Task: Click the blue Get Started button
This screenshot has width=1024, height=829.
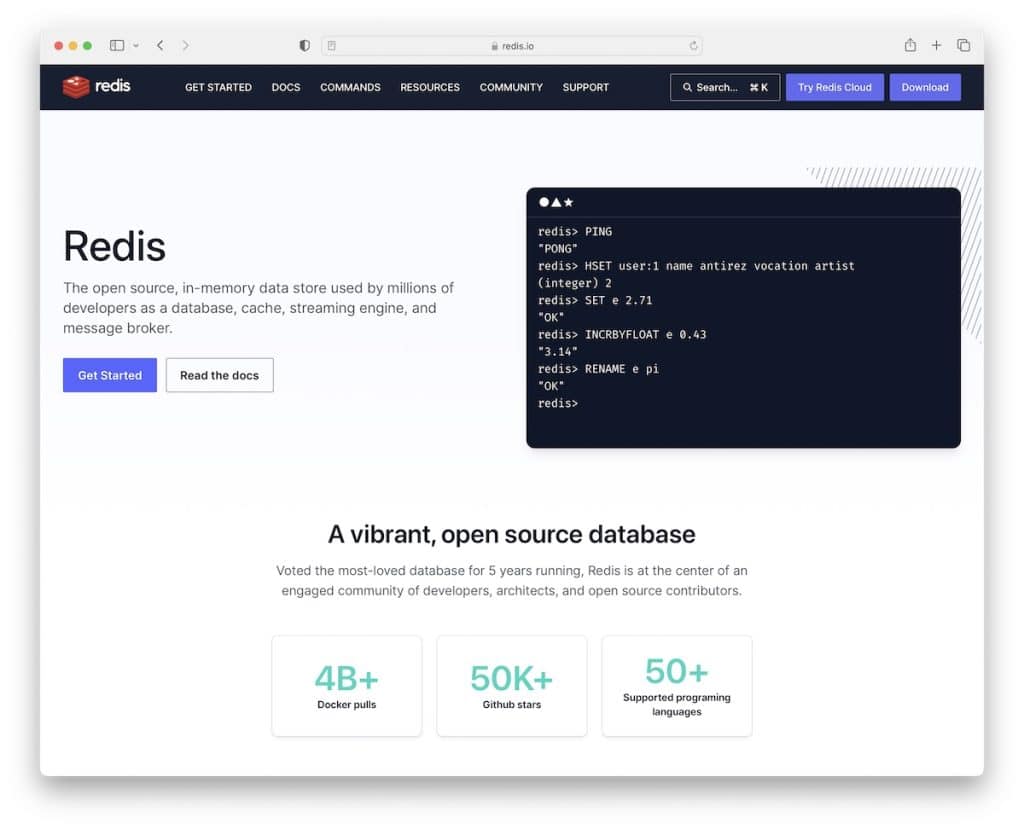Action: 110,375
